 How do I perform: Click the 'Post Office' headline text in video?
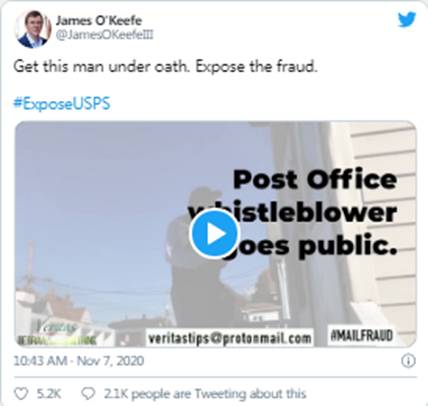[315, 180]
